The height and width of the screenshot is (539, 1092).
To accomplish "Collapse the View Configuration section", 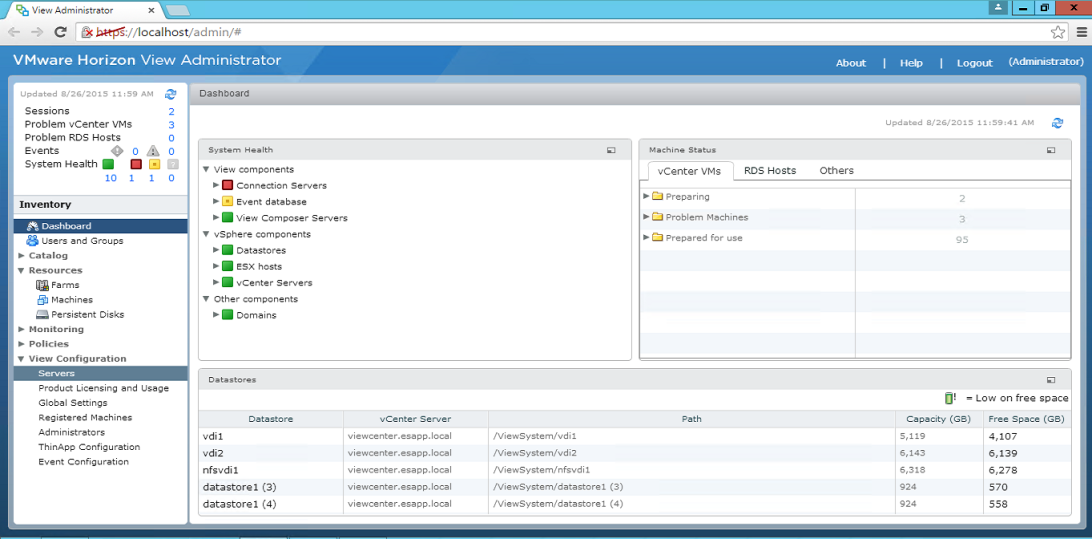I will 22,359.
